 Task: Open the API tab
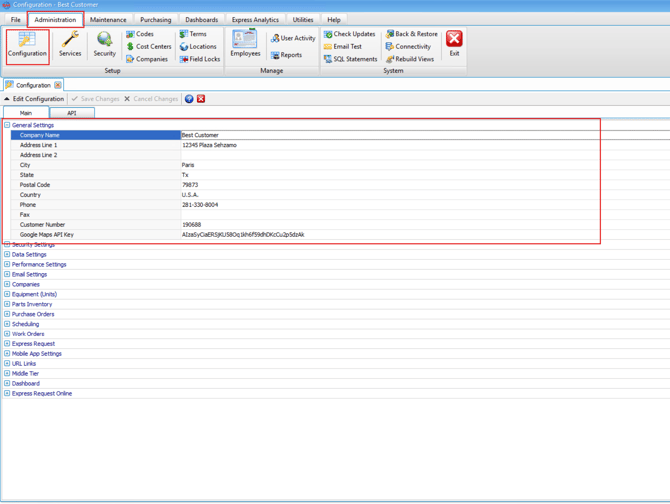[71, 113]
